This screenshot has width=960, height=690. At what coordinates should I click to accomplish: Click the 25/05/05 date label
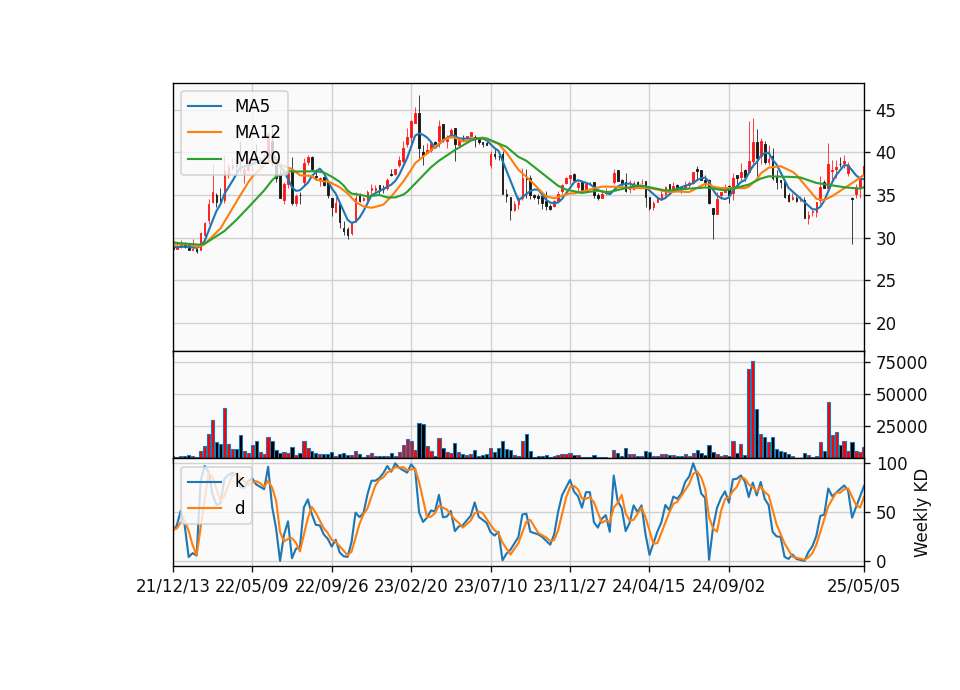pos(864,586)
